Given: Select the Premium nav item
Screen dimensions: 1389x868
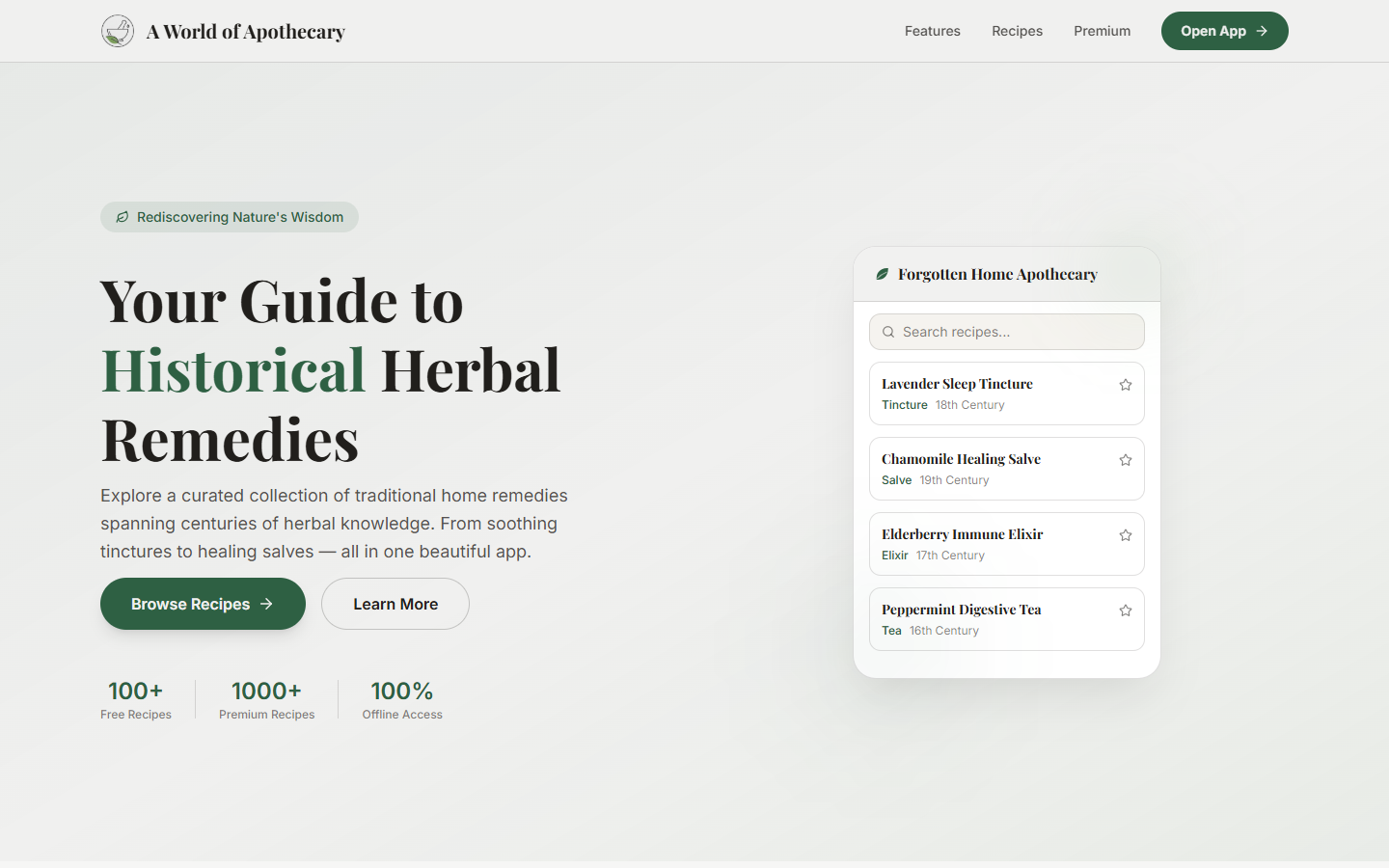Looking at the screenshot, I should coord(1102,31).
